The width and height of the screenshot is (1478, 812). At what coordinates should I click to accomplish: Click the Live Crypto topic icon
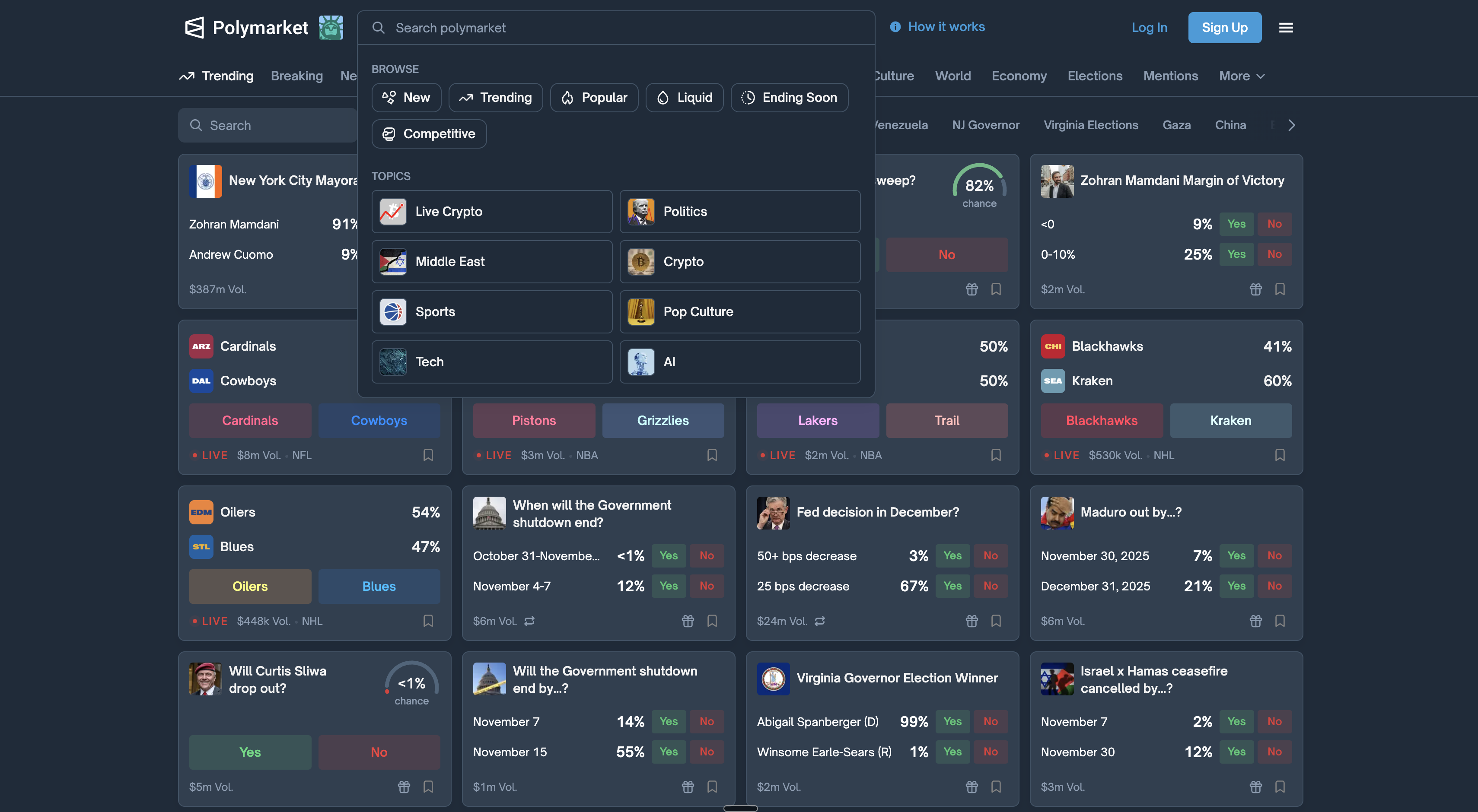393,212
